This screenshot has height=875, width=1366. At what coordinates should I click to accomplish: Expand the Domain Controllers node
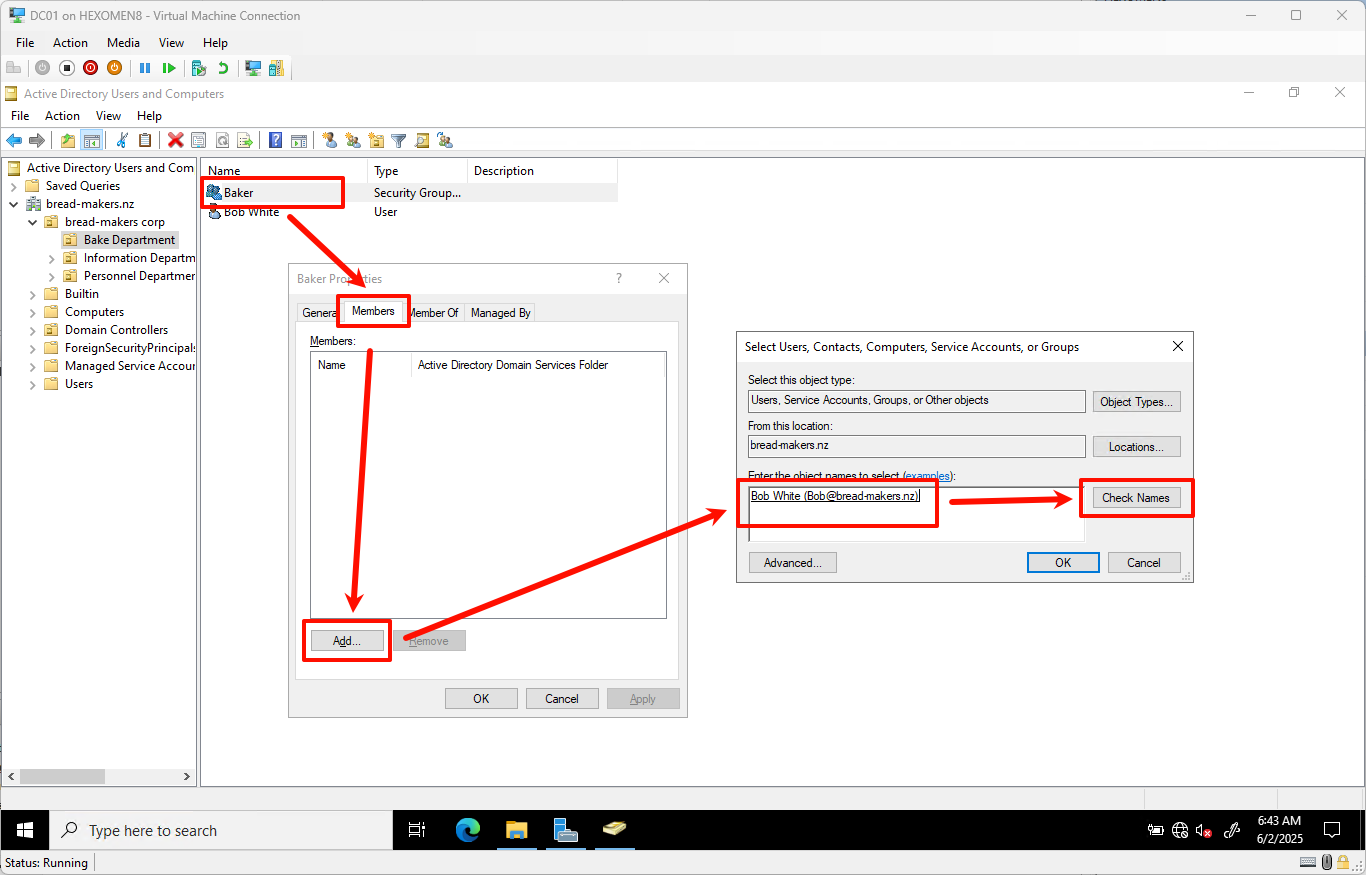[32, 330]
